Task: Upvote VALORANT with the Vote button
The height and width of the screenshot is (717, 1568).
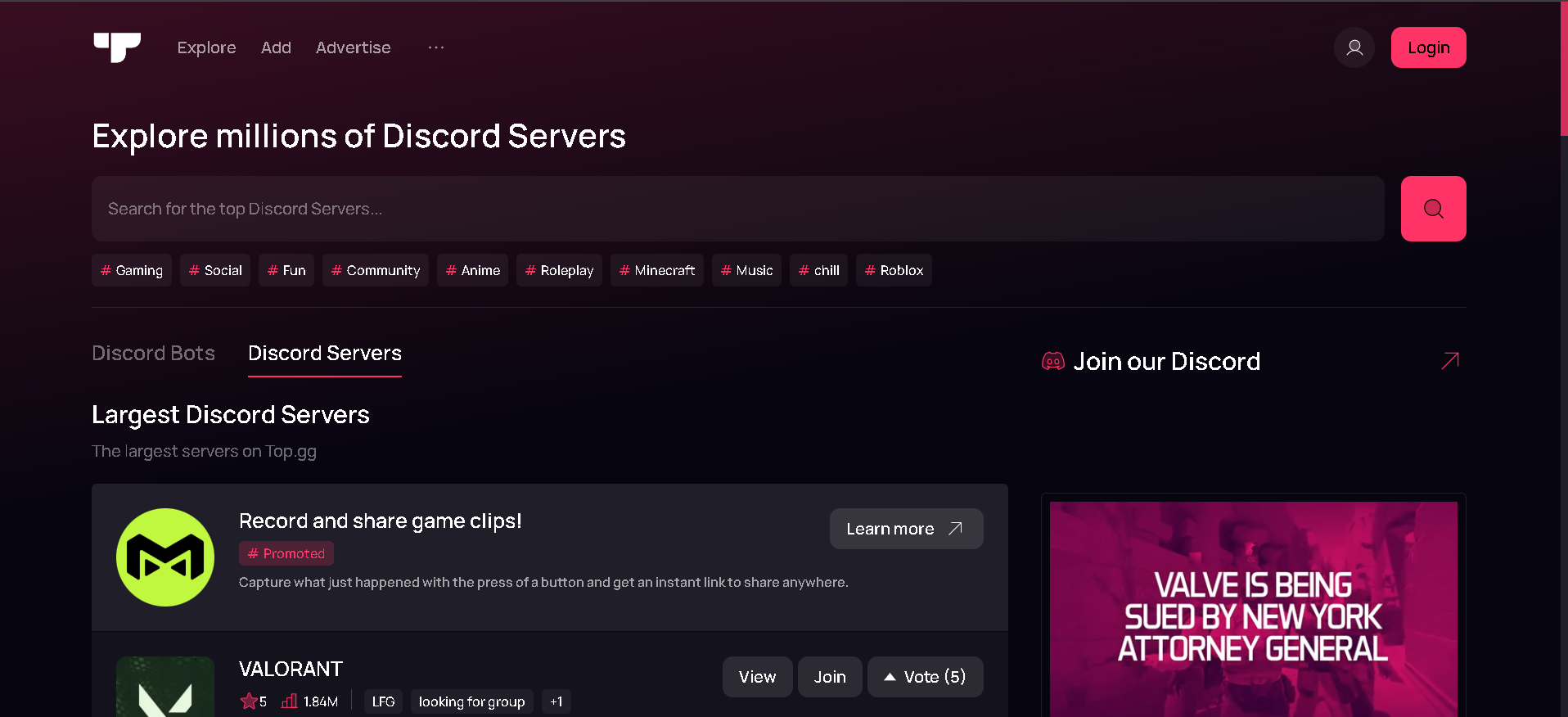Action: (925, 677)
